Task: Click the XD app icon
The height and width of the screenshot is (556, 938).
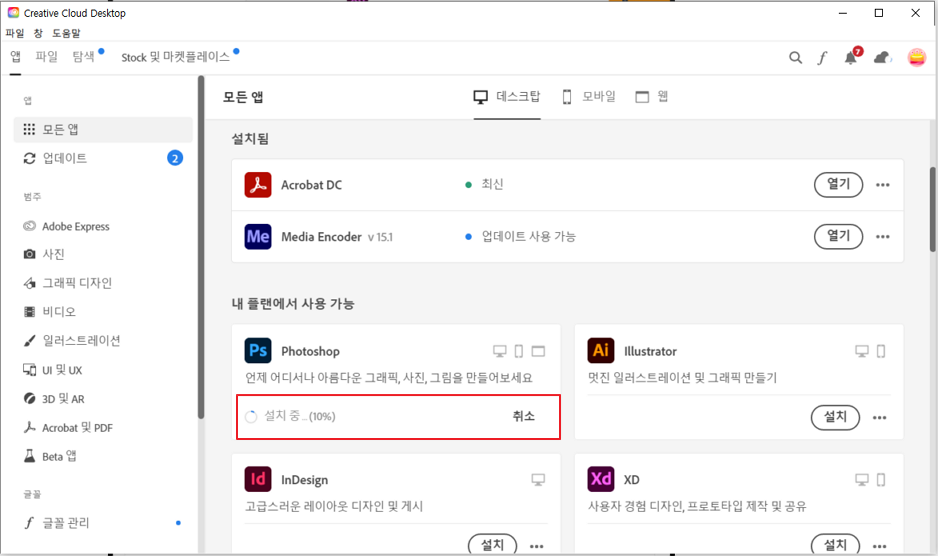Action: tap(601, 479)
